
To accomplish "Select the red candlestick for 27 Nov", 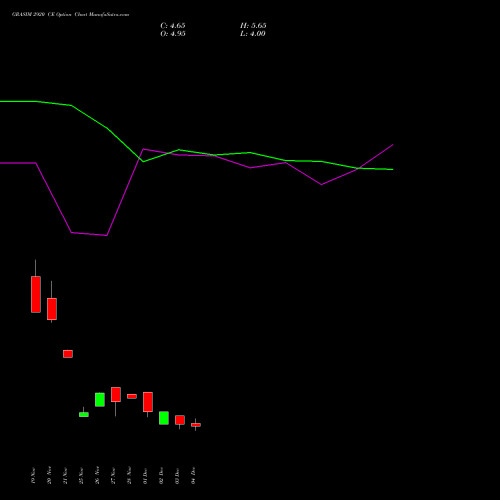I will click(116, 395).
